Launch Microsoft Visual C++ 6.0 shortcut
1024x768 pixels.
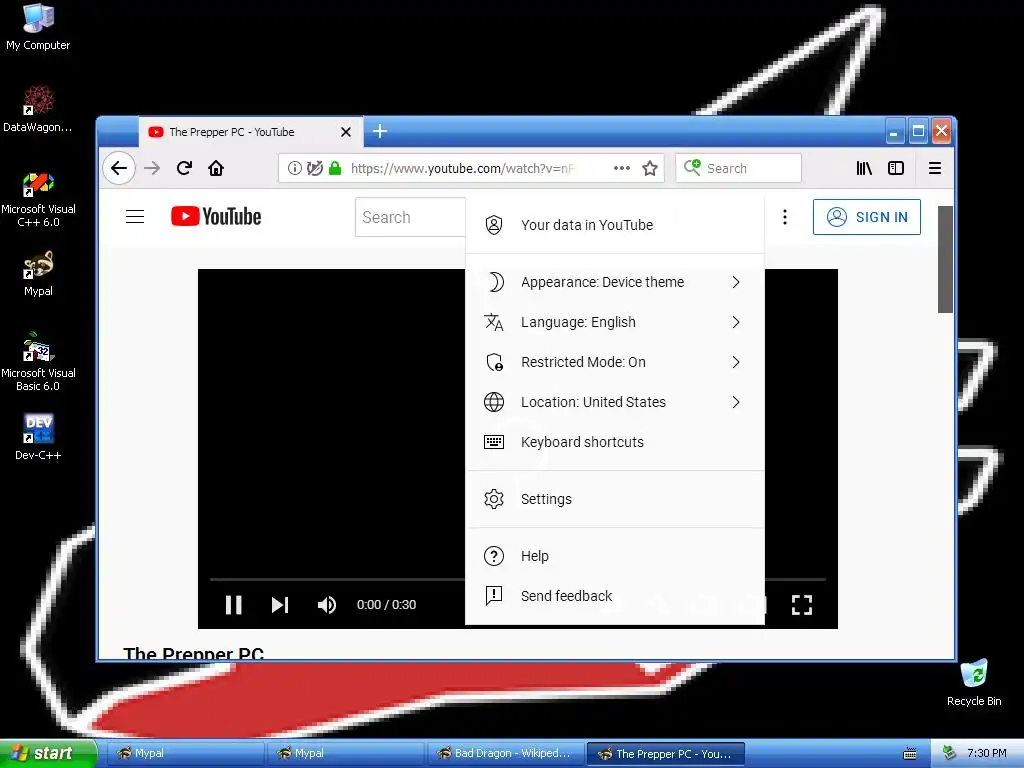38,199
